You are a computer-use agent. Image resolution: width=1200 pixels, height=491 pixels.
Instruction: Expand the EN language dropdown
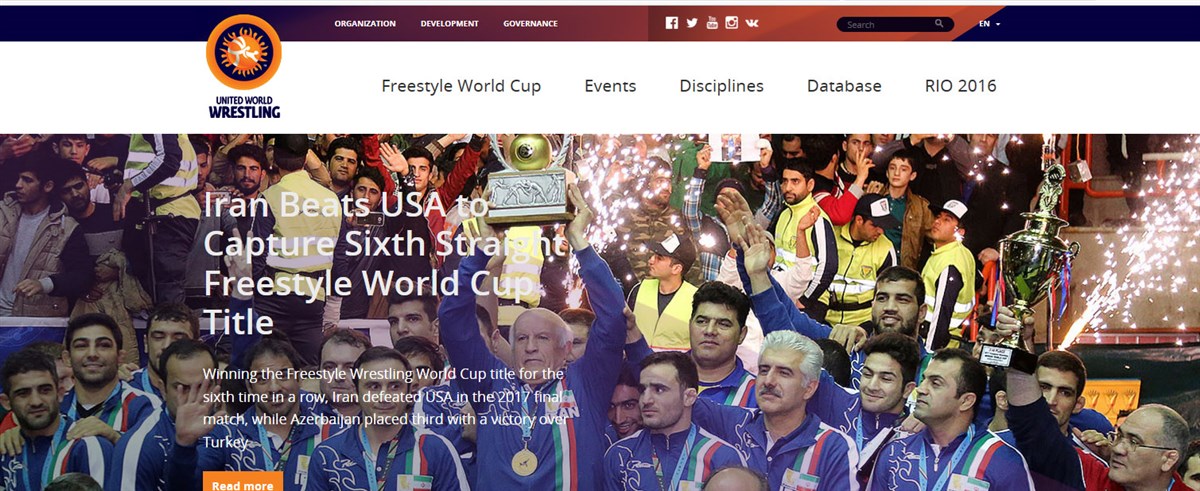tap(990, 24)
